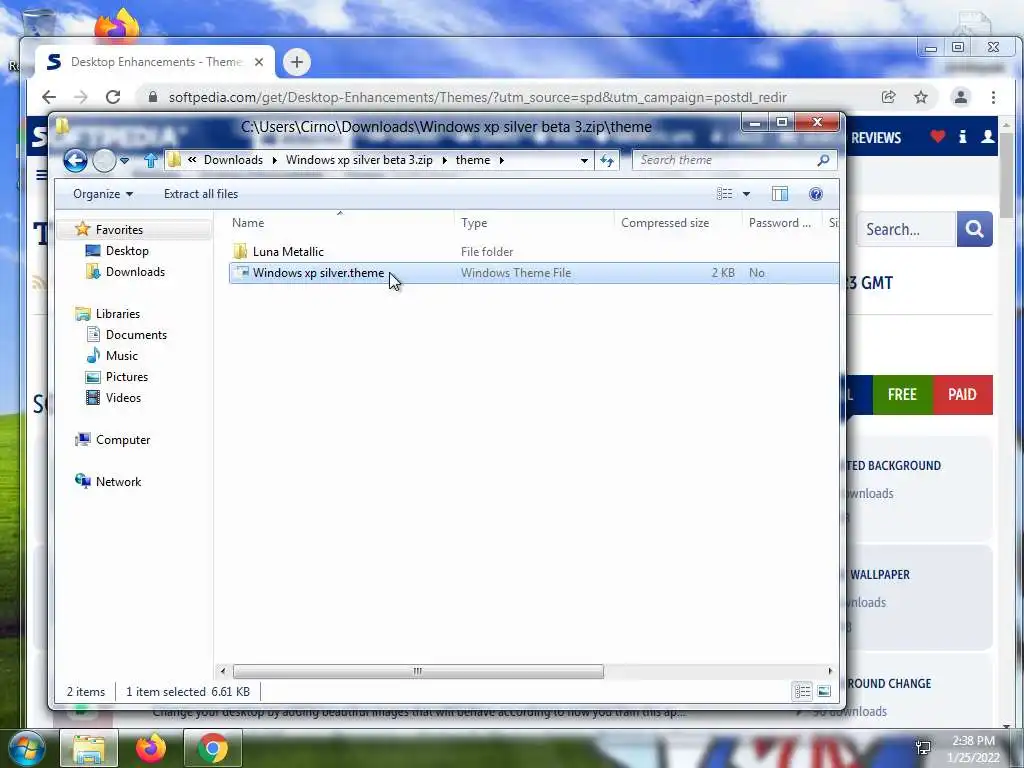The height and width of the screenshot is (768, 1024).
Task: Expand the theme breadcrumb arrow
Action: click(x=502, y=160)
